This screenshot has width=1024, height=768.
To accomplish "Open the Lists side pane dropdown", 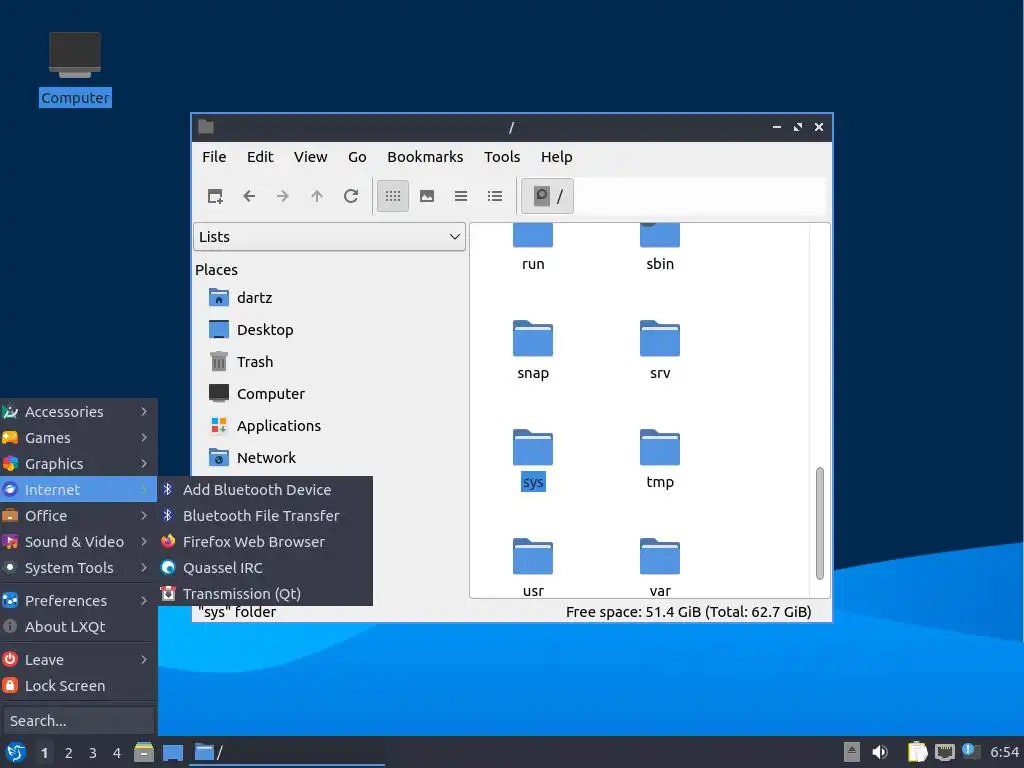I will coord(329,236).
